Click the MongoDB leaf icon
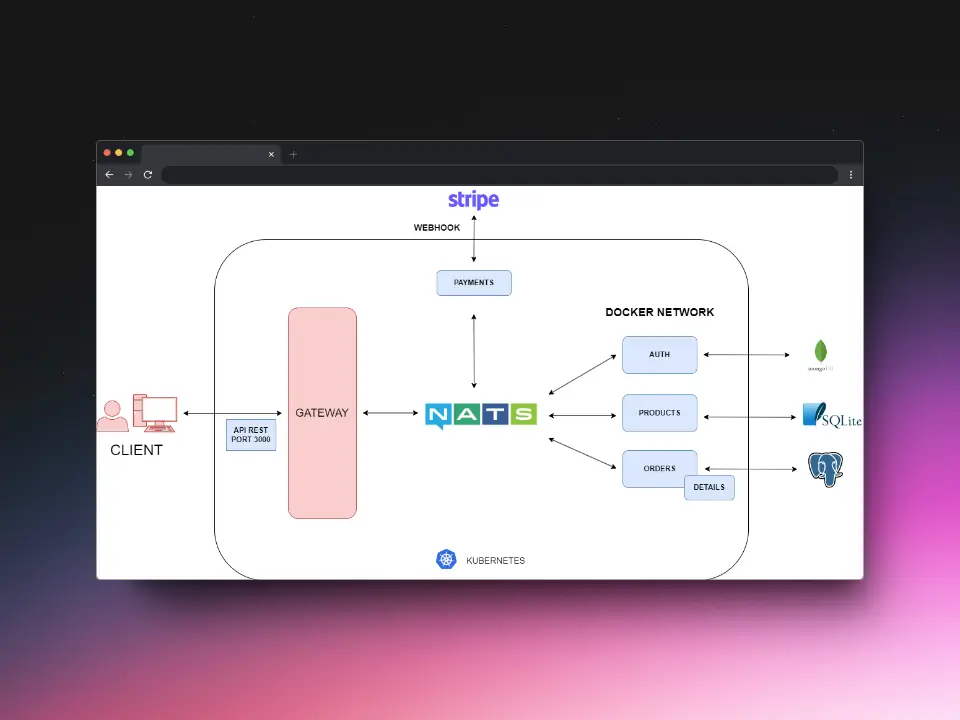 point(821,353)
